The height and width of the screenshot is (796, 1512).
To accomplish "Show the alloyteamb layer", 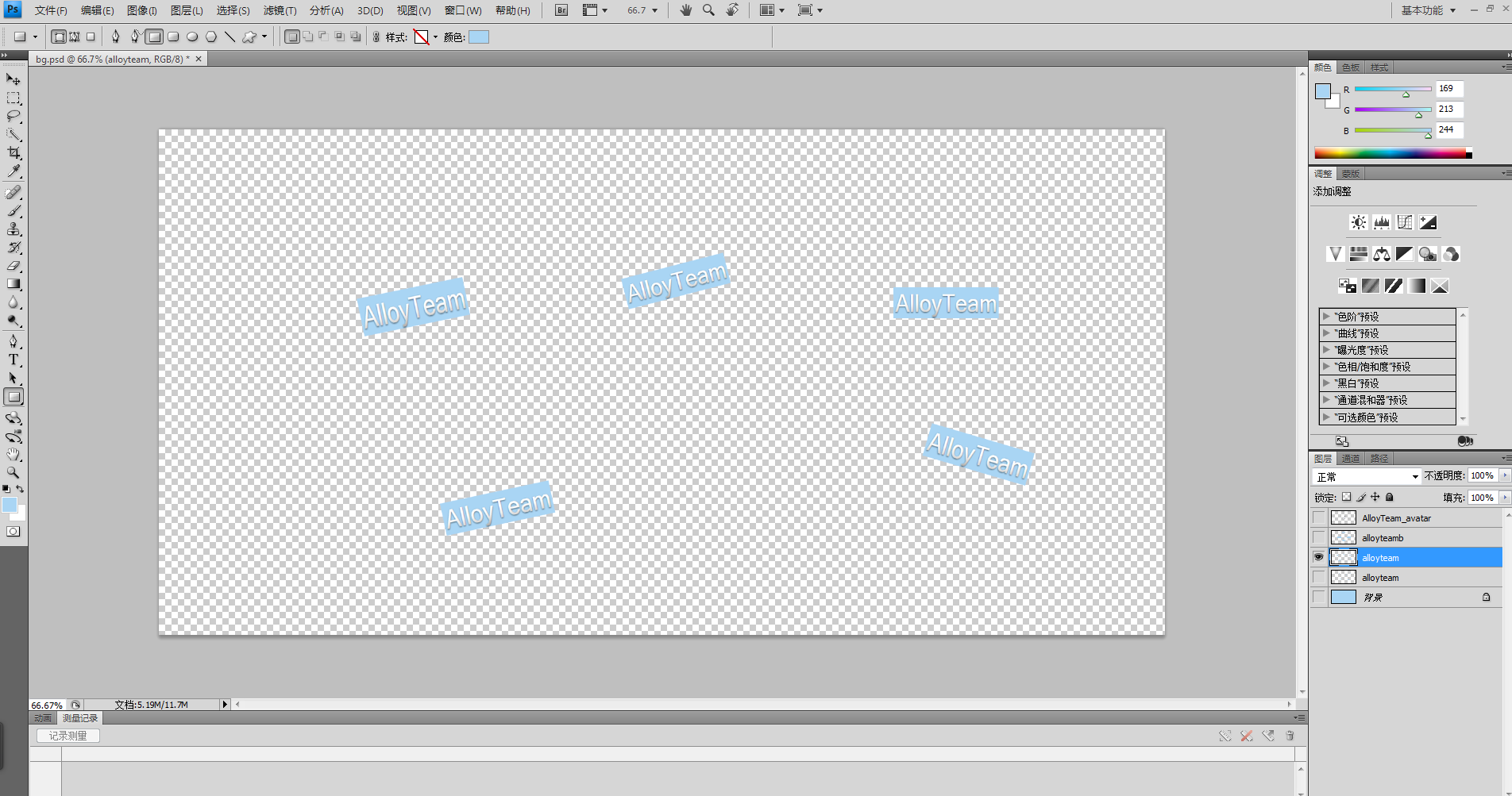I will [1319, 537].
